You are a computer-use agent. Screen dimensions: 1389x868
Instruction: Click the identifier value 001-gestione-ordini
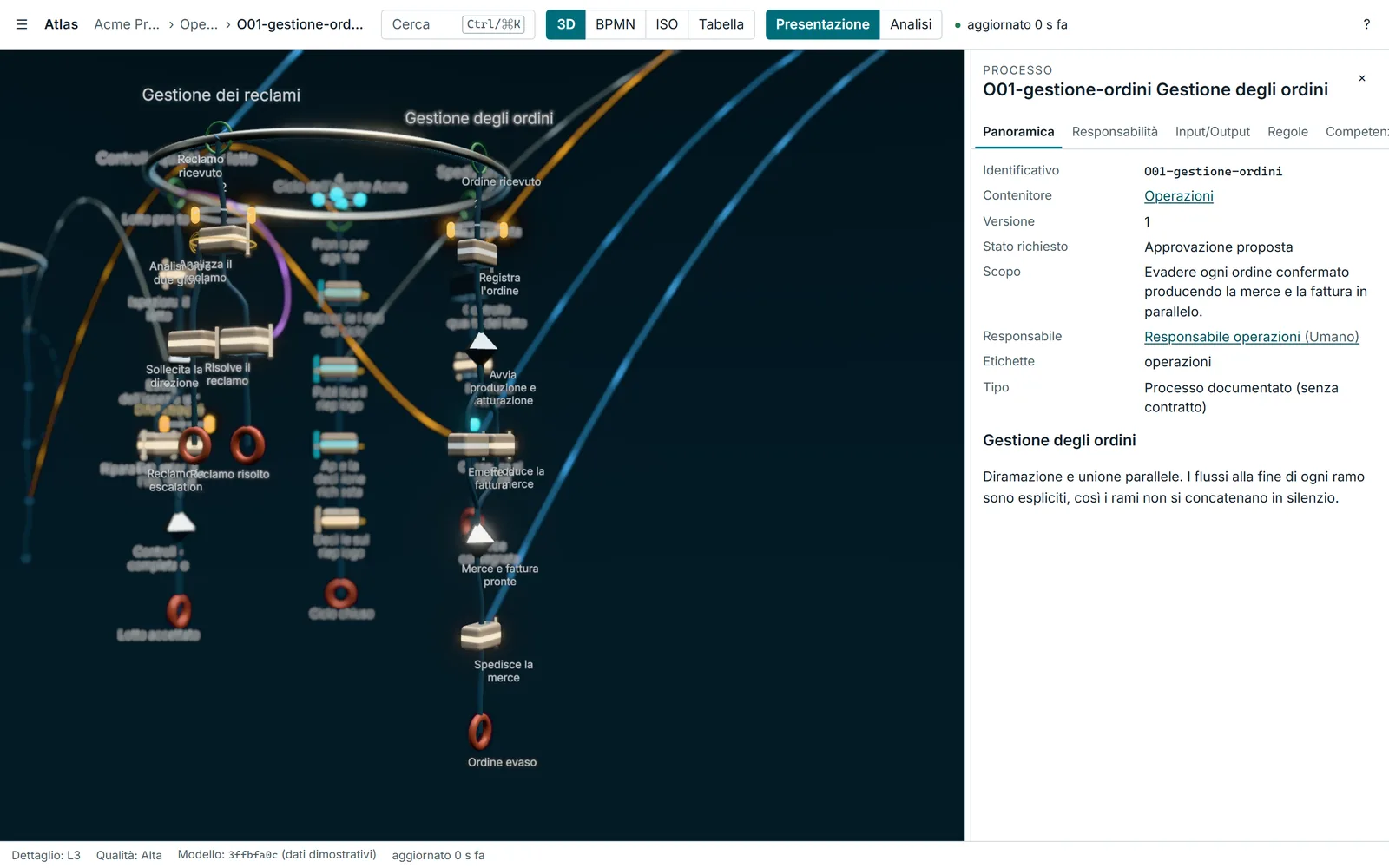click(1213, 171)
